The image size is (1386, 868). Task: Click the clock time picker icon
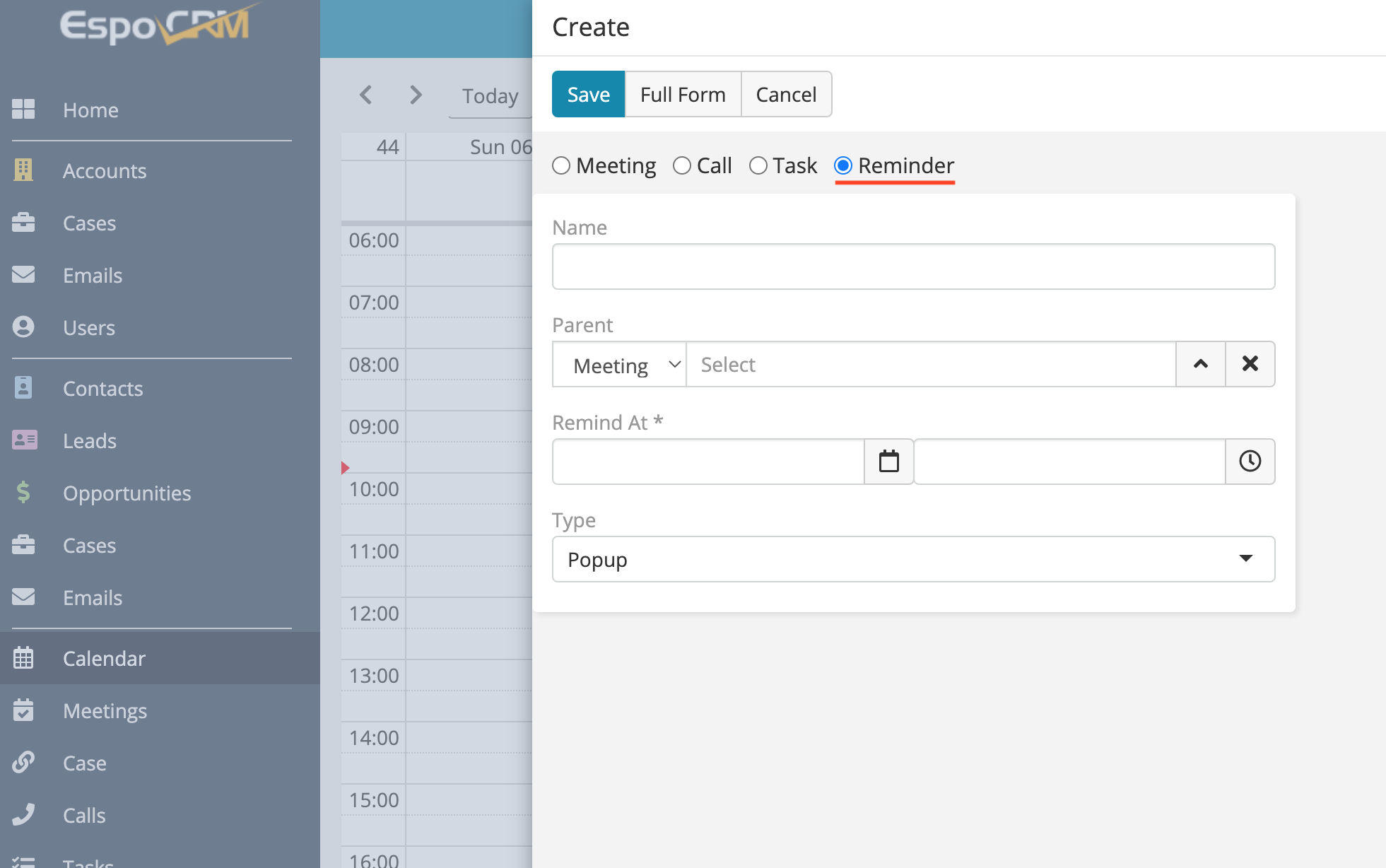1250,462
